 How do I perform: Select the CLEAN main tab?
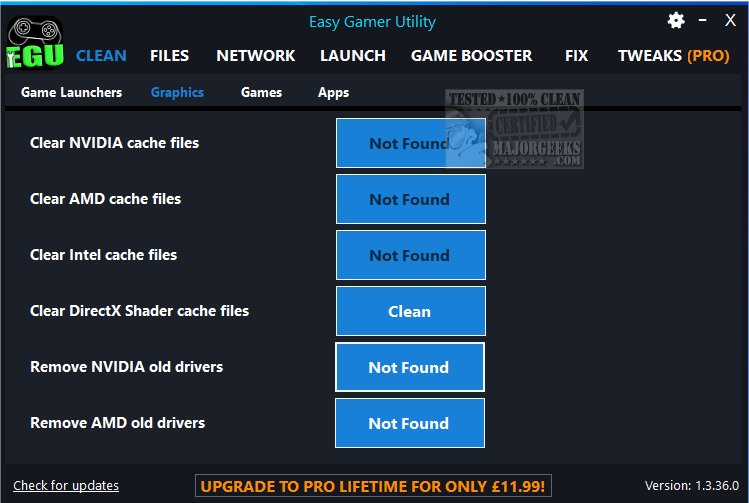click(101, 56)
